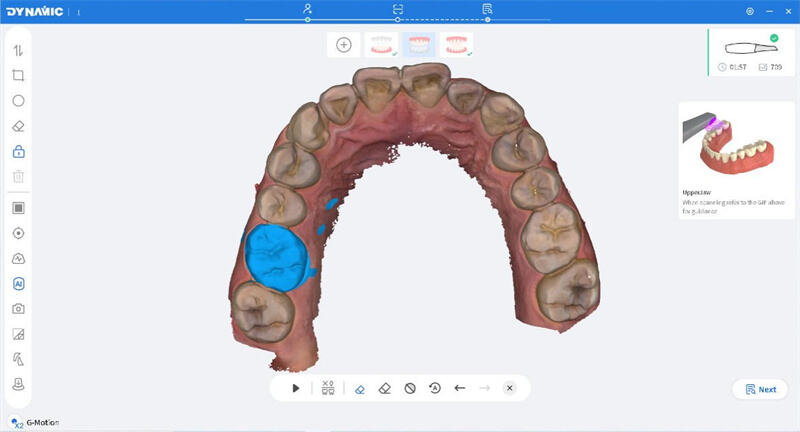Toggle the AI button in left sidebar
The width and height of the screenshot is (800, 432).
[18, 284]
